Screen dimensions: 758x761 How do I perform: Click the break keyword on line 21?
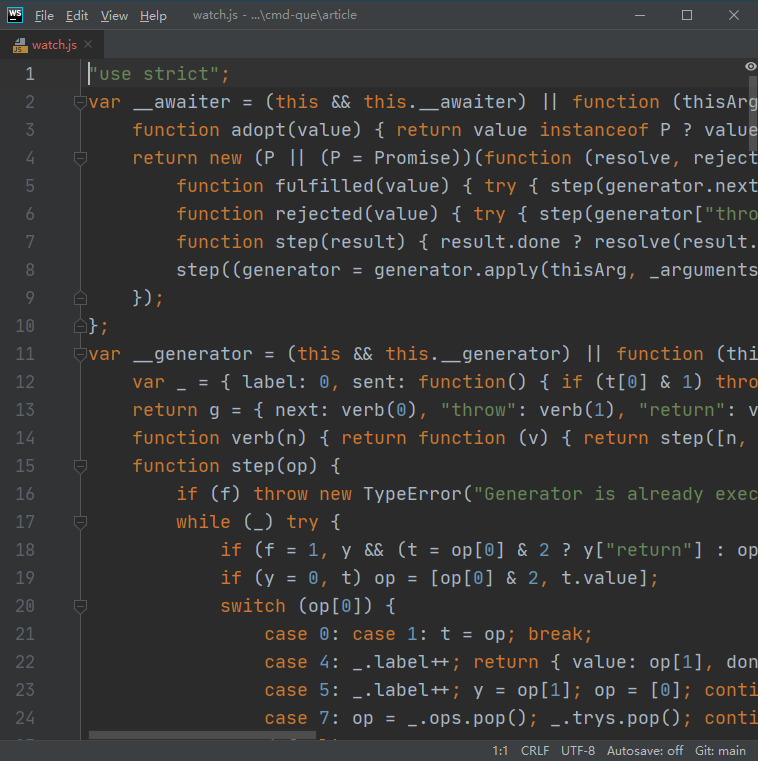point(556,634)
